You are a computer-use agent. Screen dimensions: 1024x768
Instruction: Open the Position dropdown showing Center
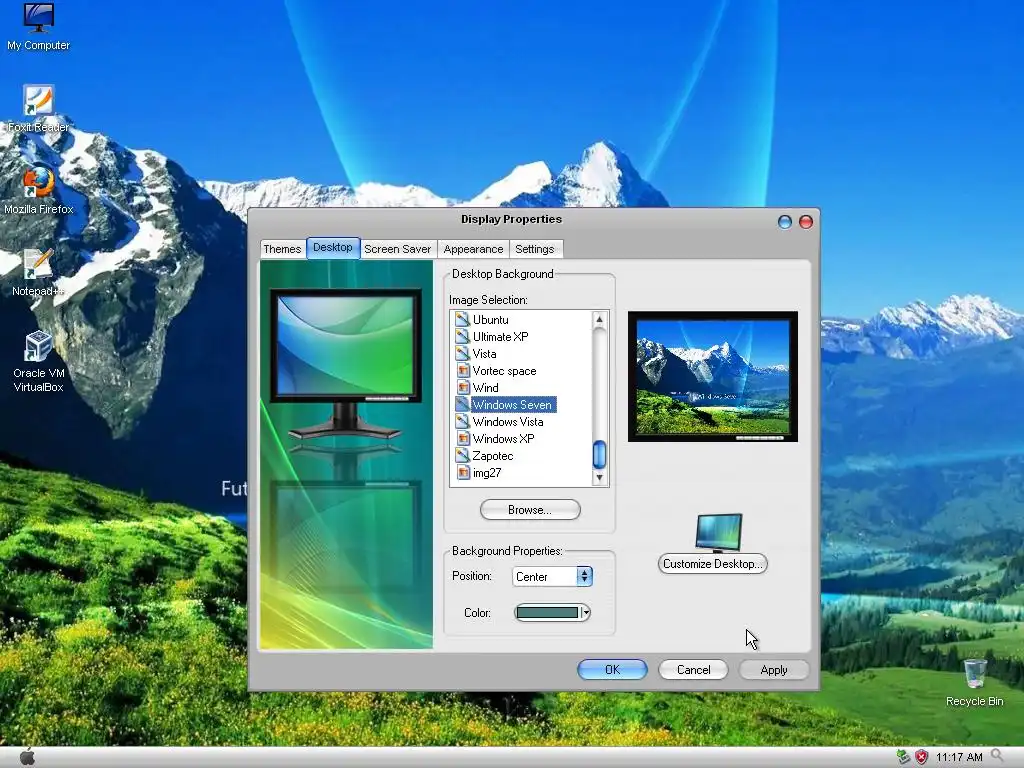pos(552,577)
